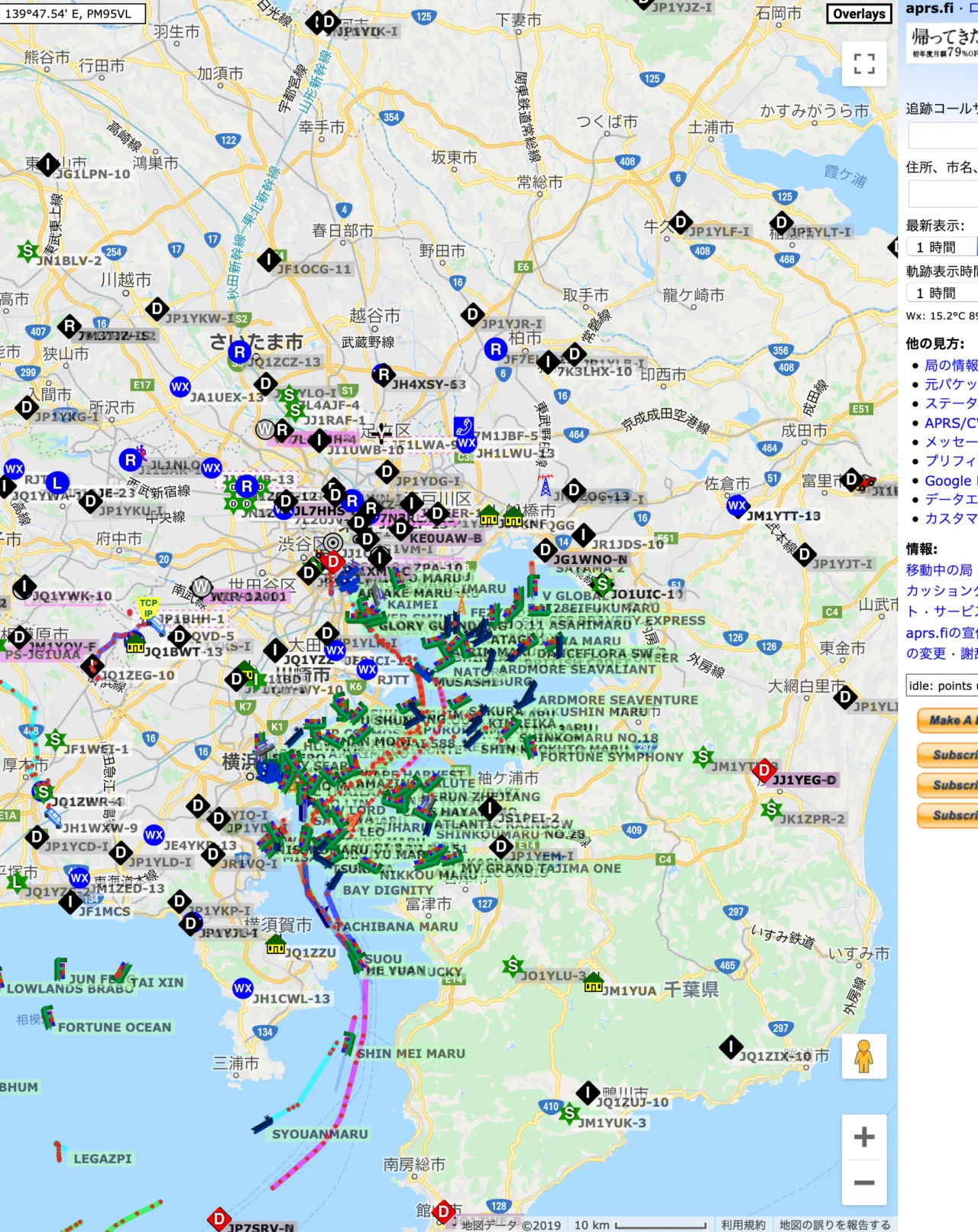The image size is (978, 1232).
Task: Open the 最新表示 time dropdown
Action: pyautogui.click(x=941, y=247)
